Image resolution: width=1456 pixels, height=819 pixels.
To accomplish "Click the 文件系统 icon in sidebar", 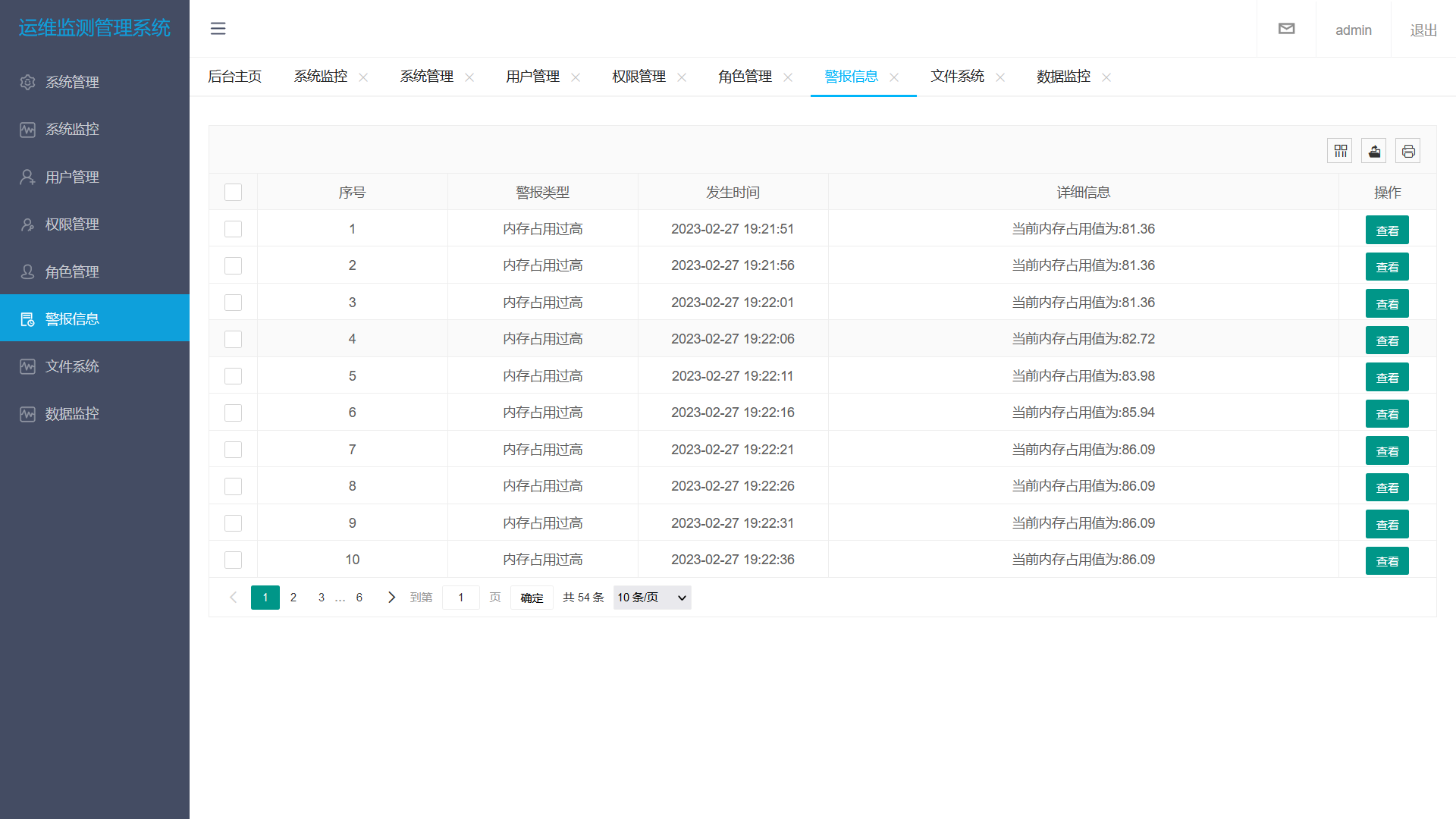I will point(28,366).
